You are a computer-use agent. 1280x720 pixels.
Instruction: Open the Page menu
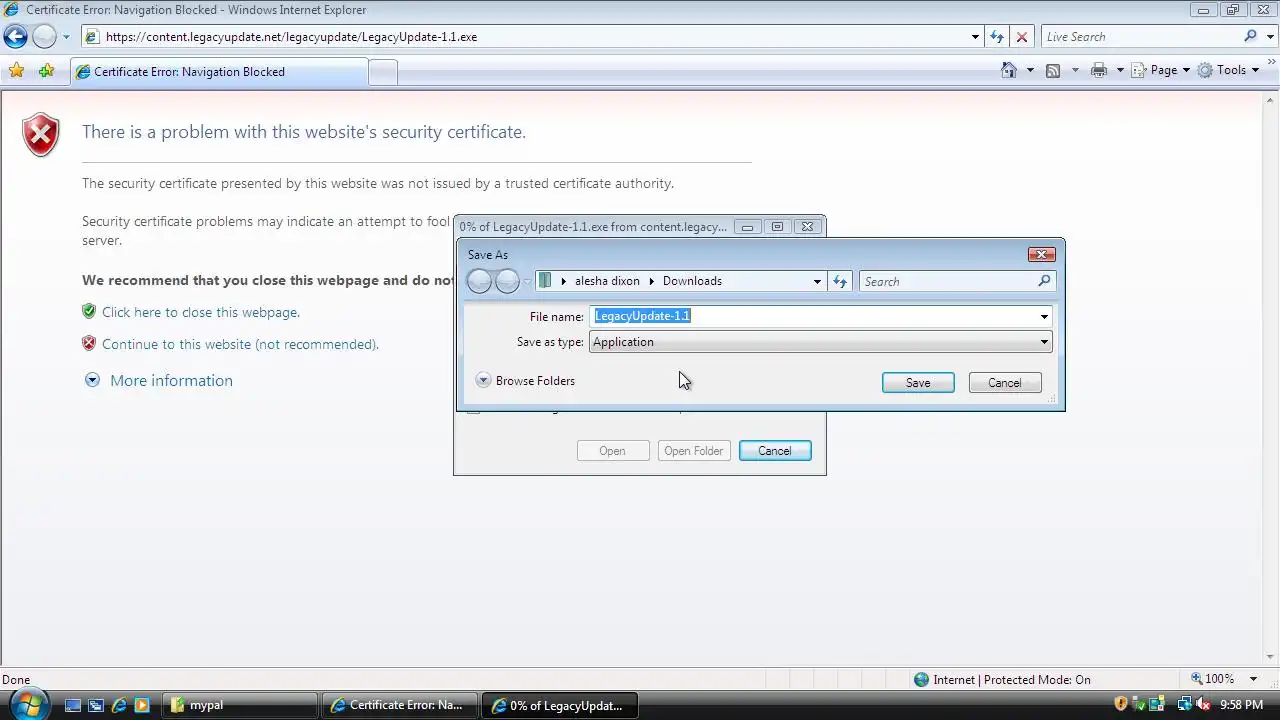[x=1160, y=70]
